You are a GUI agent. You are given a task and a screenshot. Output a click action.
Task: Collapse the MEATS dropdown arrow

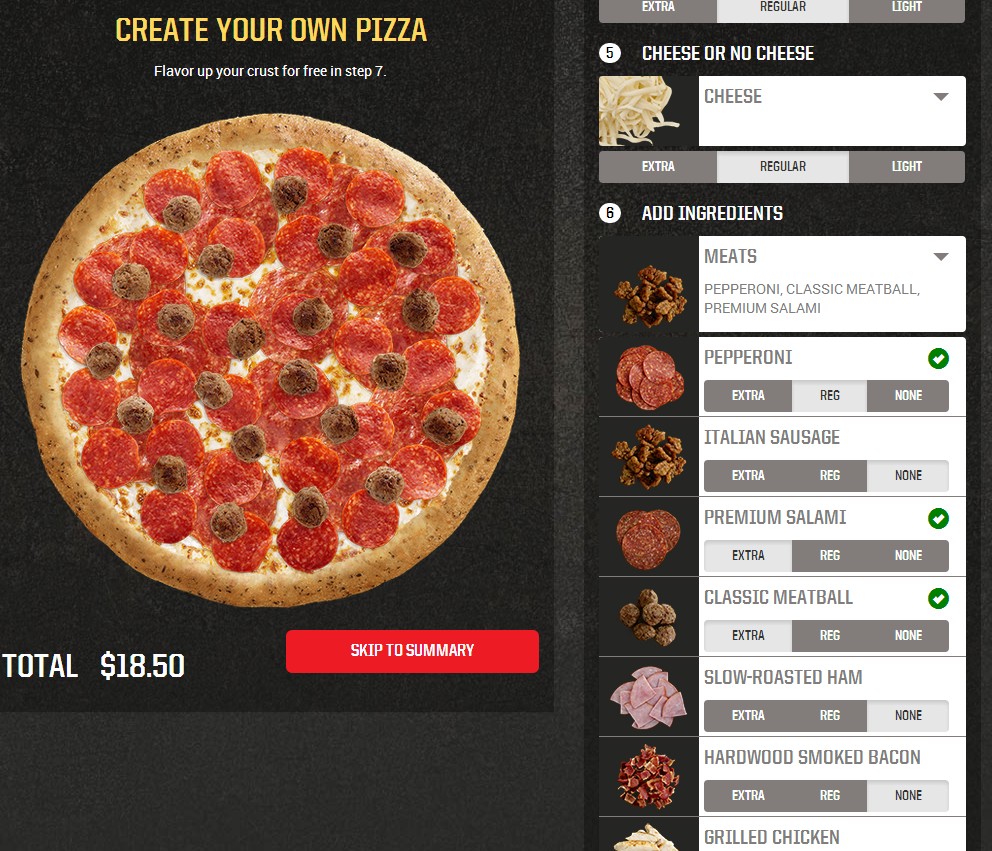941,257
